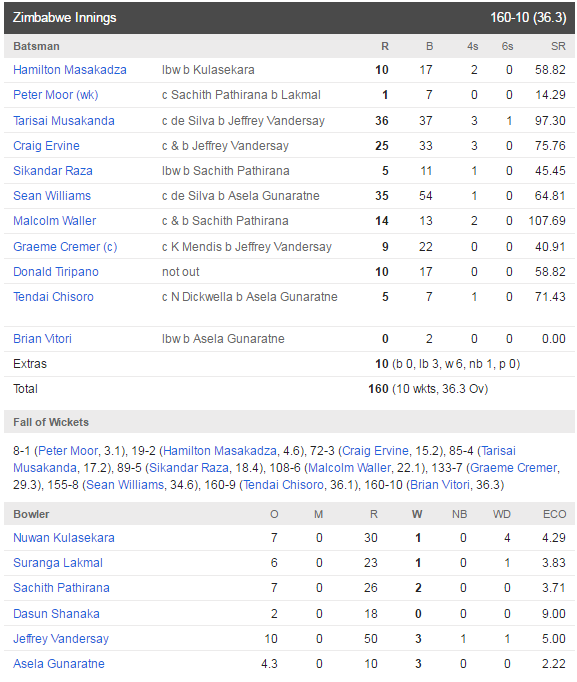Open Brian Vitori batsman row link

point(42,339)
